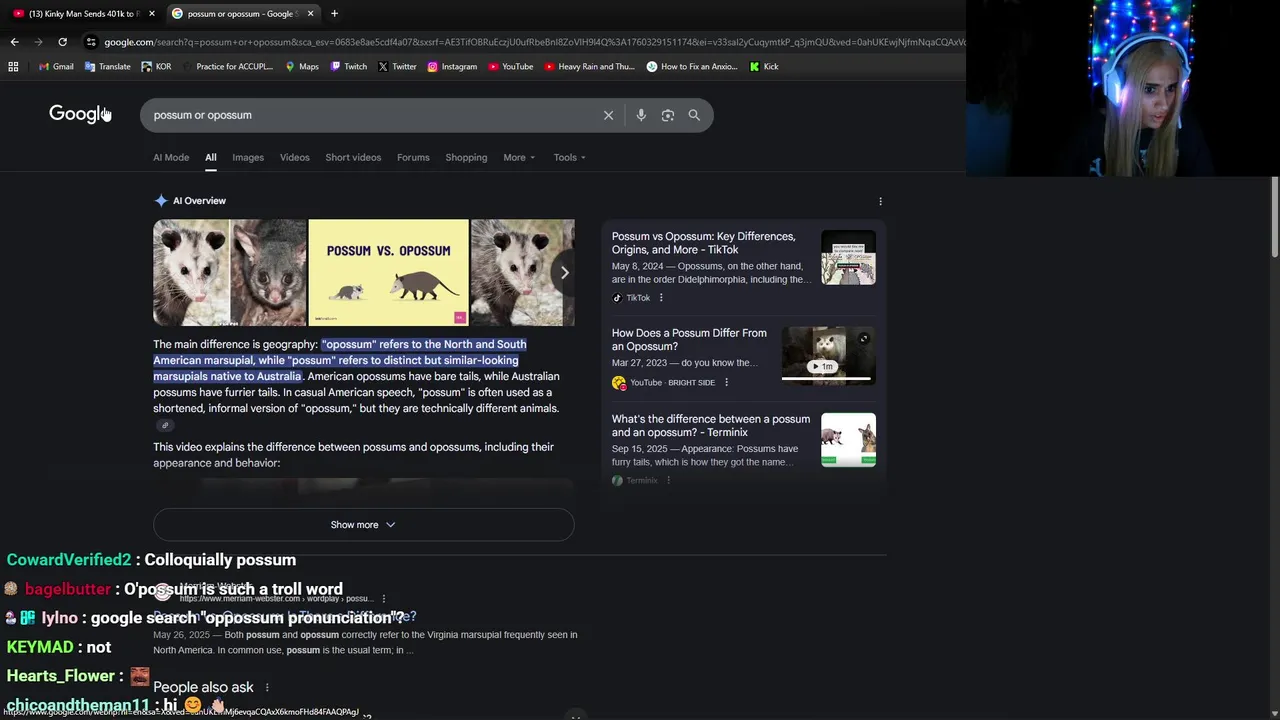Image resolution: width=1280 pixels, height=720 pixels.
Task: Play the Bright Side video thumbnail
Action: [828, 355]
